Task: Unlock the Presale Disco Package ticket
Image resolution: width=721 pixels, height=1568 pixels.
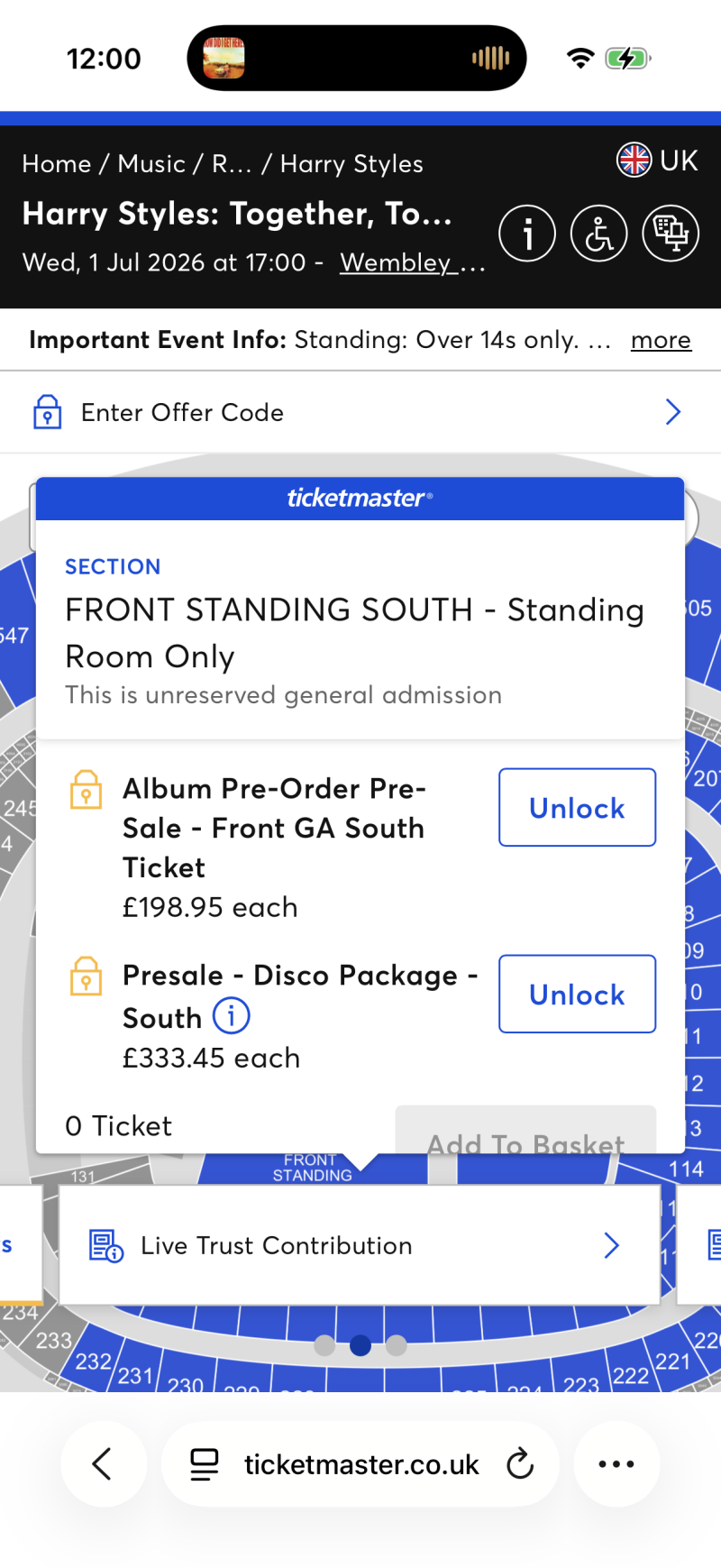Action: pos(577,995)
